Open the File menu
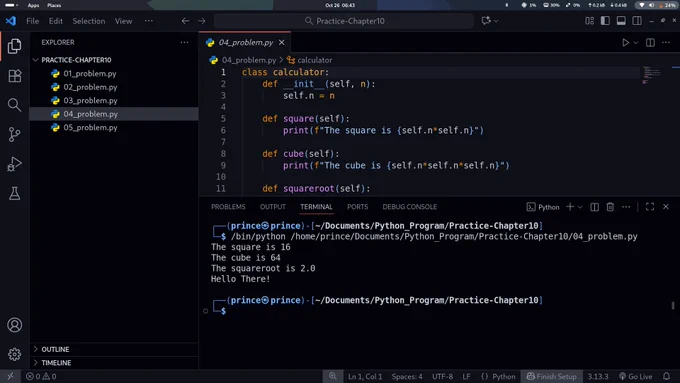Screen dimensions: 680x383 [33, 21]
